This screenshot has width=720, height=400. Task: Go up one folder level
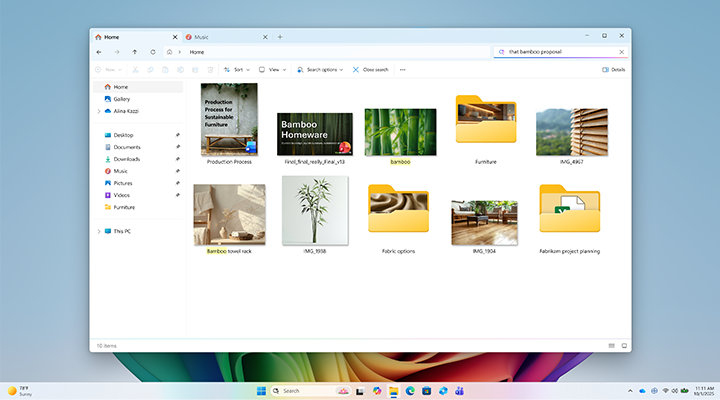tap(135, 52)
